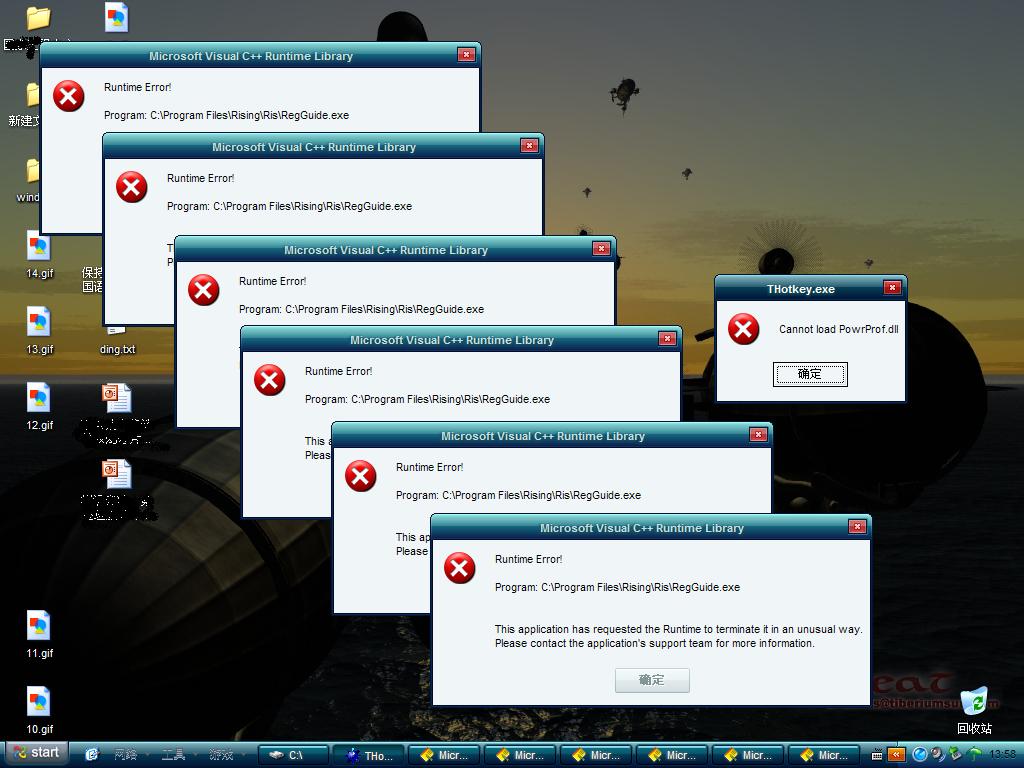Click 确定 in the frontmost Runtime Error dialog
1024x768 pixels.
[652, 680]
